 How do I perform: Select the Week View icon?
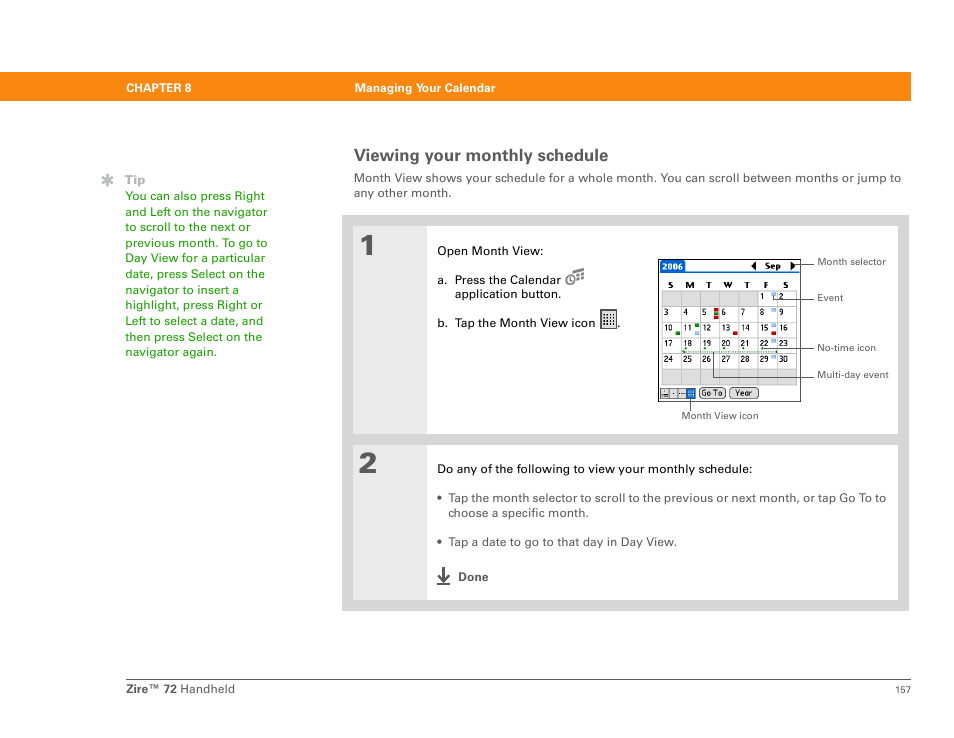click(x=682, y=394)
